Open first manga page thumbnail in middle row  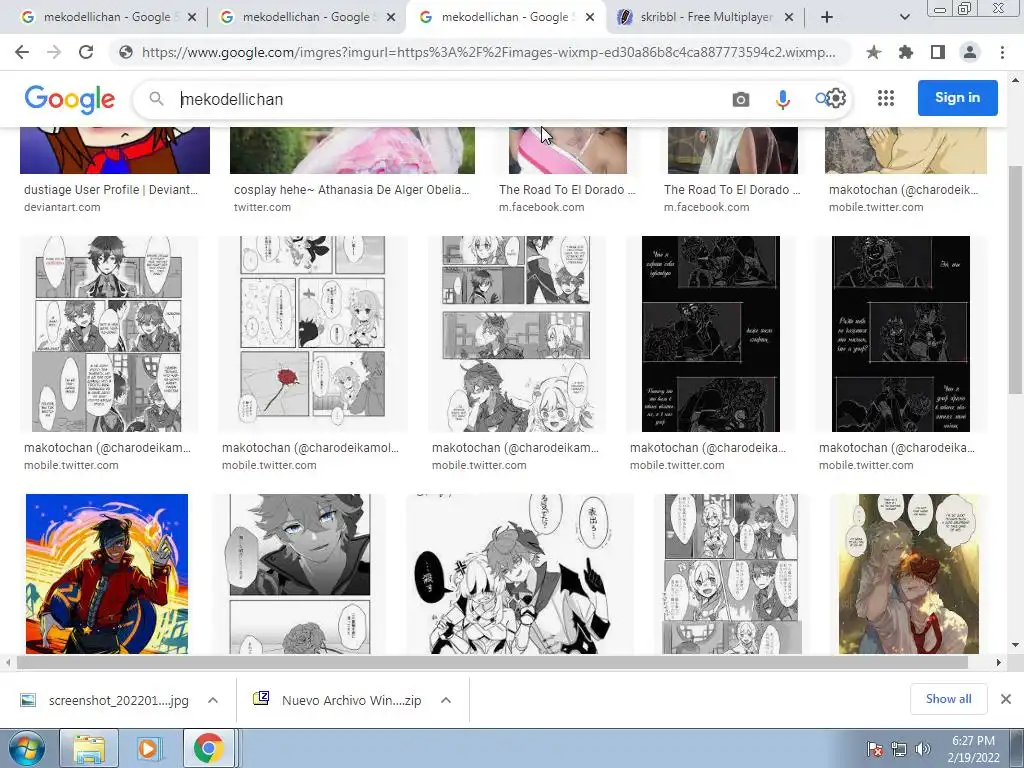coord(108,334)
